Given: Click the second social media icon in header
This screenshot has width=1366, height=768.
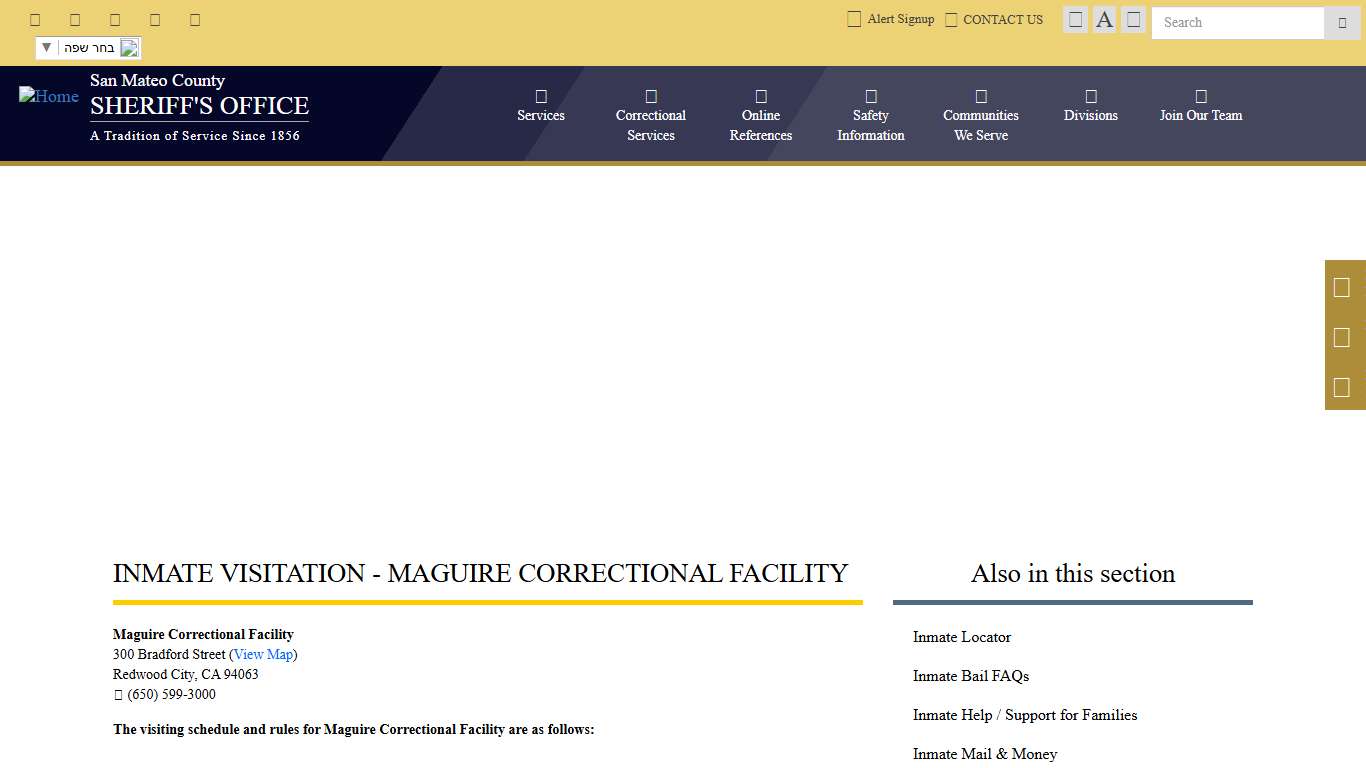Looking at the screenshot, I should click(75, 18).
